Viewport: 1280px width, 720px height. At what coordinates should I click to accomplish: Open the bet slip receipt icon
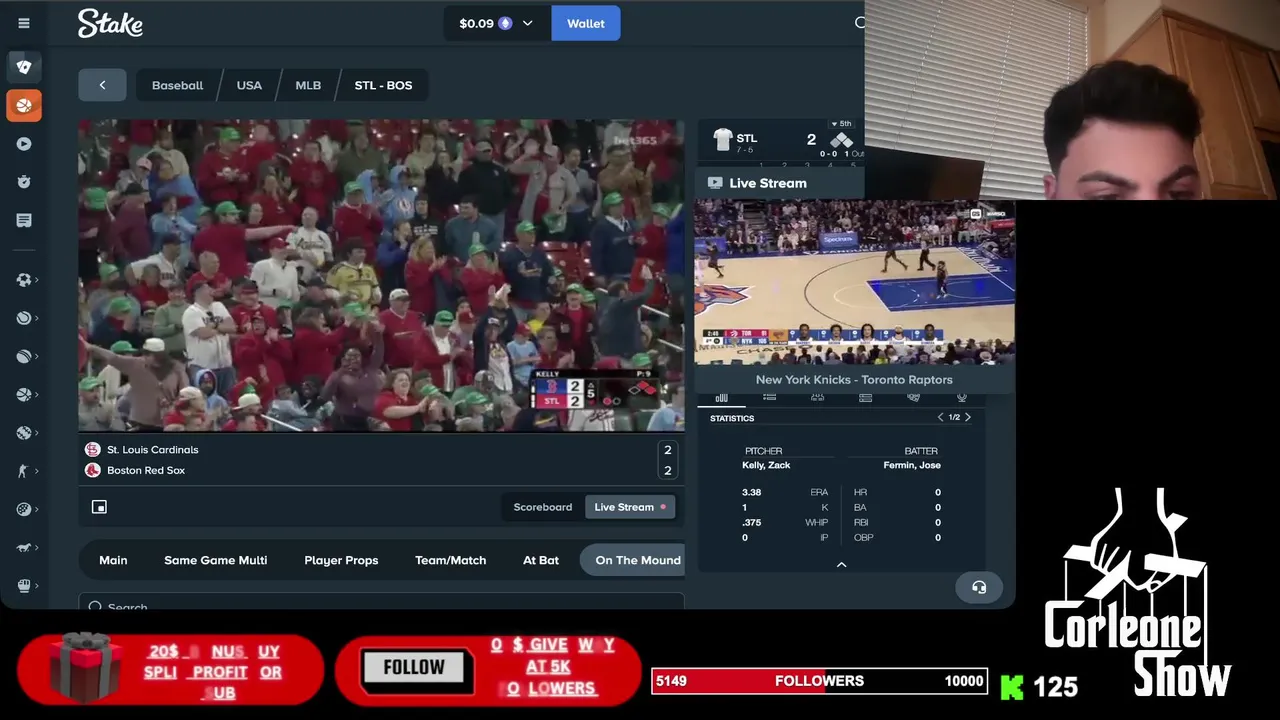tap(24, 220)
